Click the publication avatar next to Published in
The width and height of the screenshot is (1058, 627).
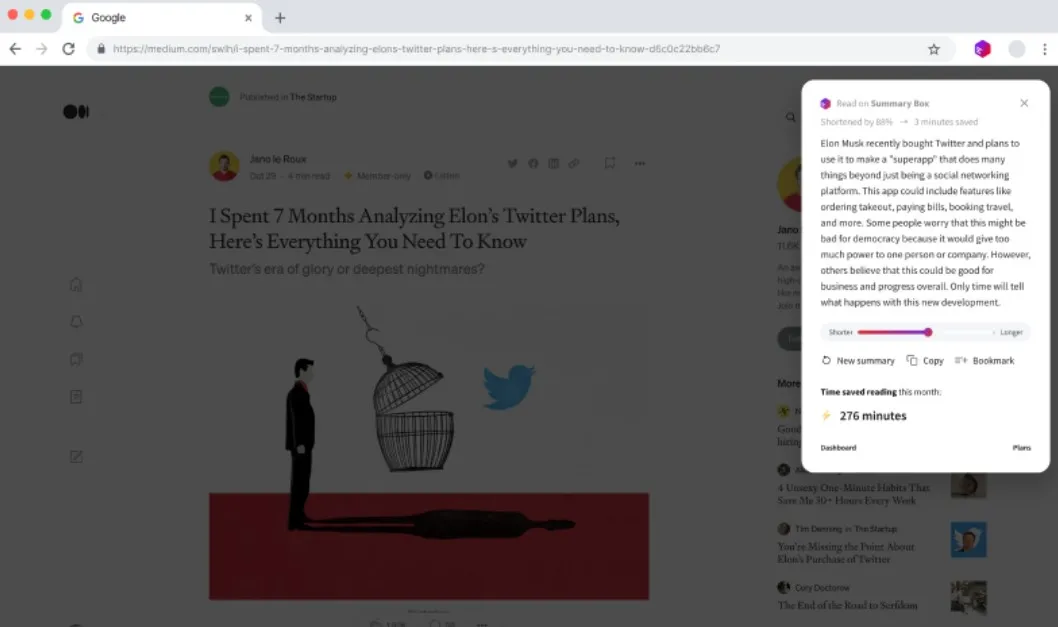[x=219, y=97]
